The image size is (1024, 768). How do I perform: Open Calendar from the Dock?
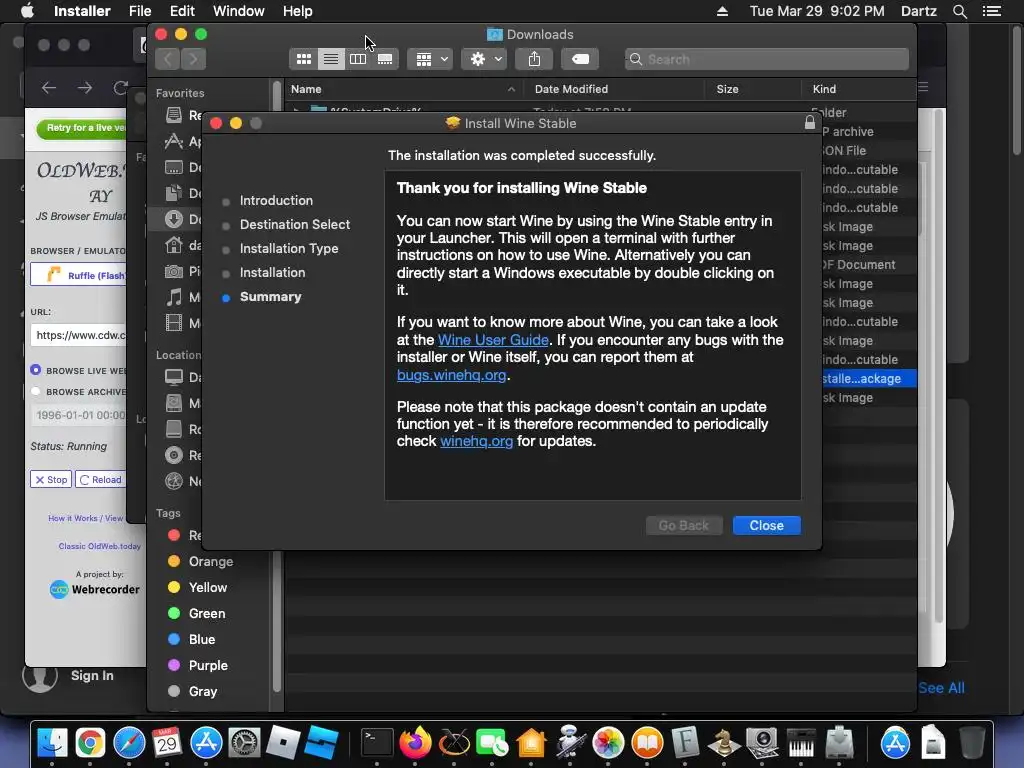point(167,743)
